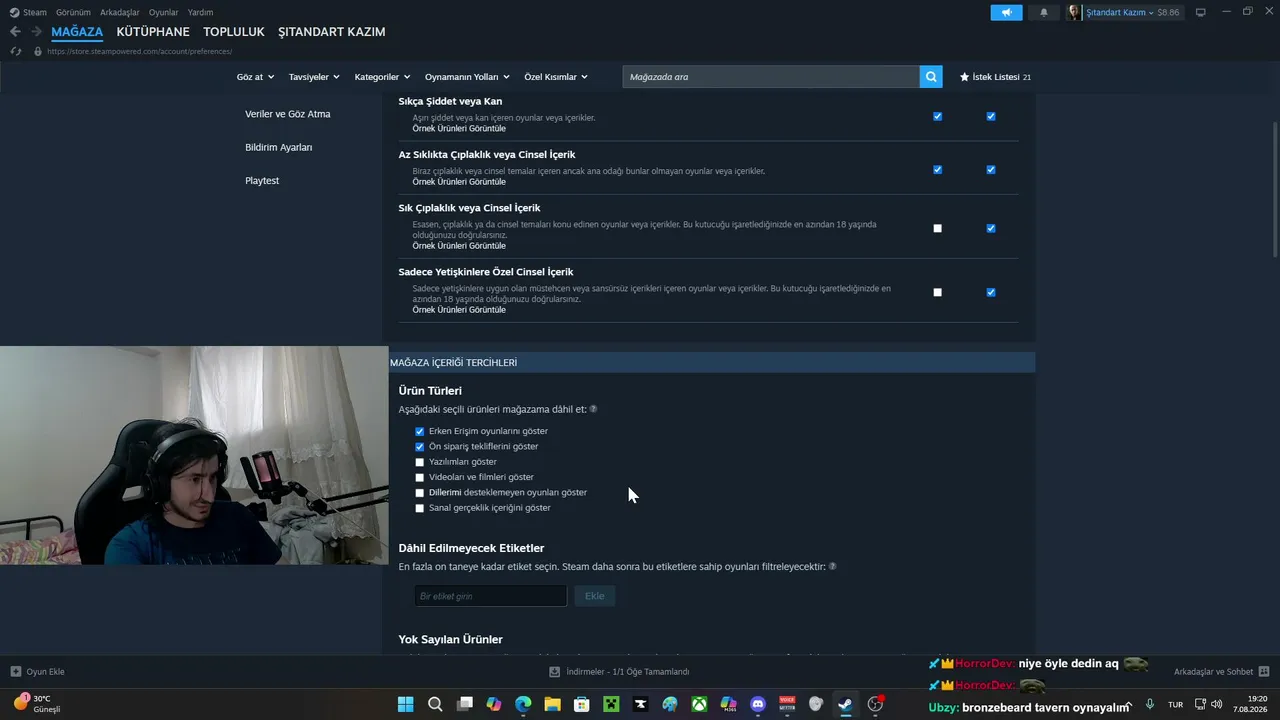Expand the 'Özel Kısımlar' dropdown

(x=556, y=77)
